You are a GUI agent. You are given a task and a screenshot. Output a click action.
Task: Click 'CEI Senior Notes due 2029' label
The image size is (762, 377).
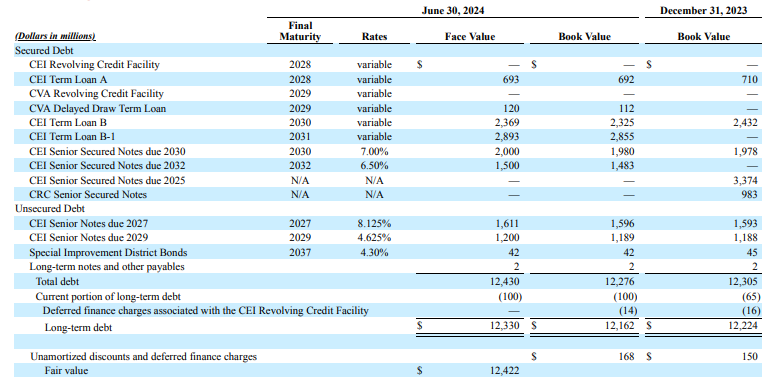point(88,237)
